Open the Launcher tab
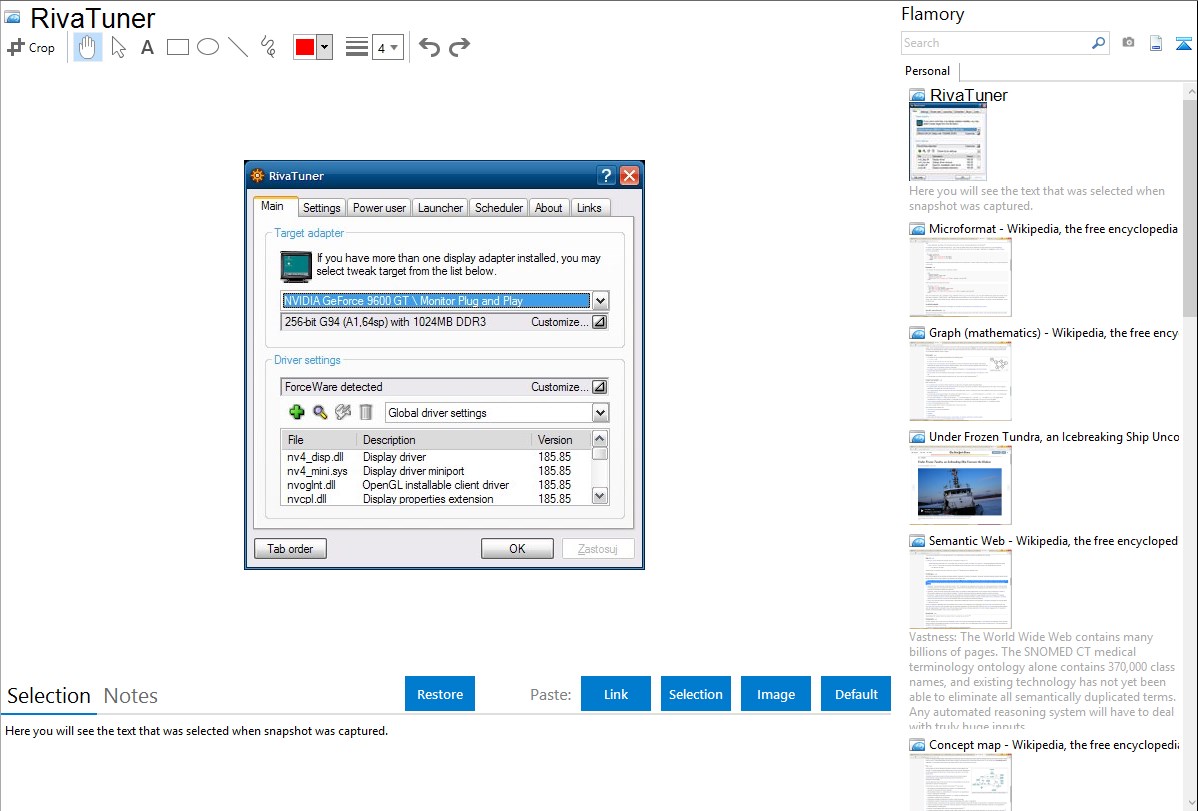The width and height of the screenshot is (1198, 811). click(x=440, y=208)
